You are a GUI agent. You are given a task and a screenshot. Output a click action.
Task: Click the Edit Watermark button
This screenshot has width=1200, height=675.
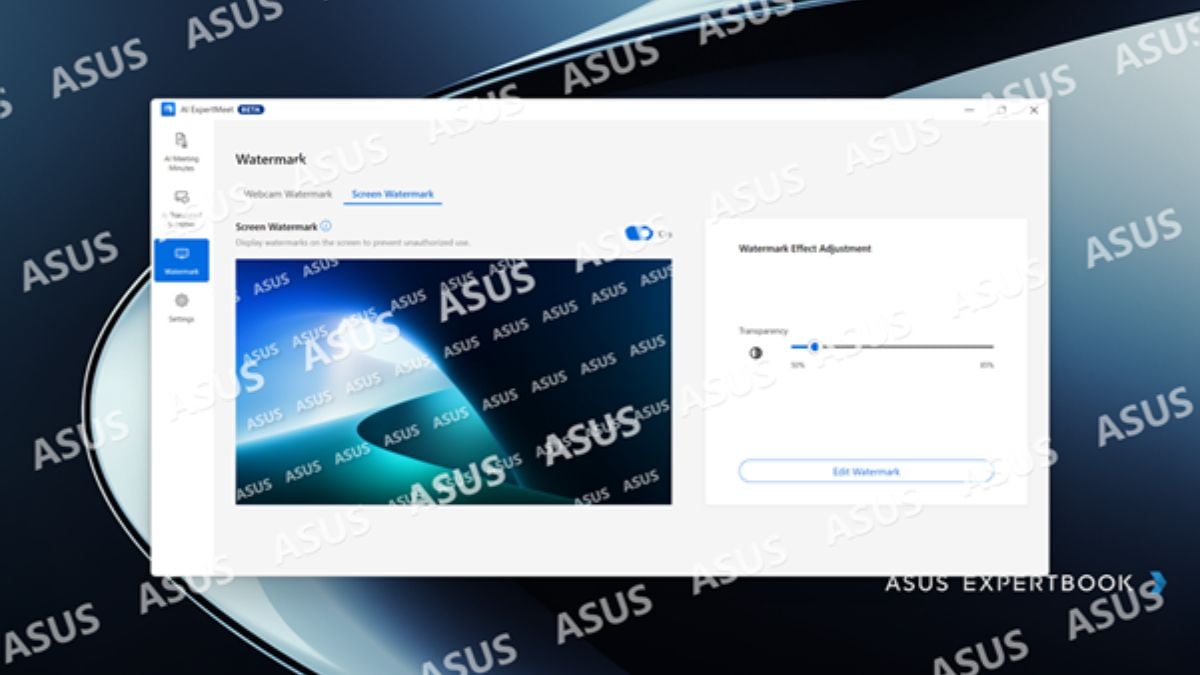tap(866, 471)
